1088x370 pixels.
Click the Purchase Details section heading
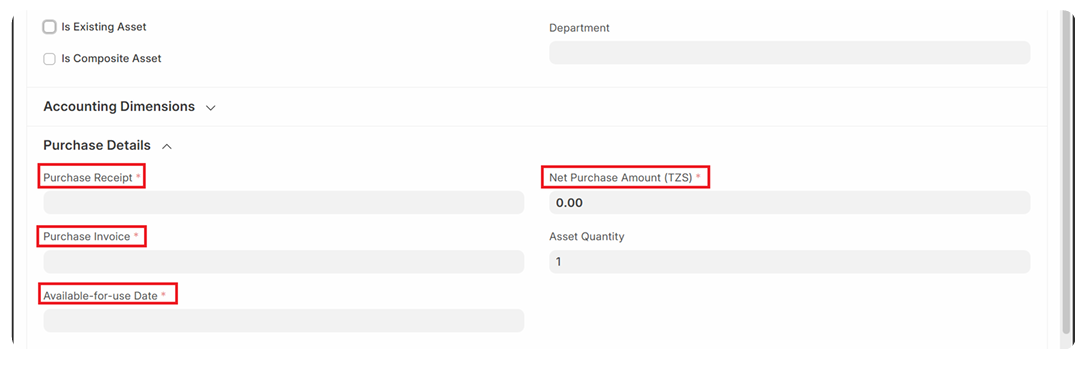point(96,146)
